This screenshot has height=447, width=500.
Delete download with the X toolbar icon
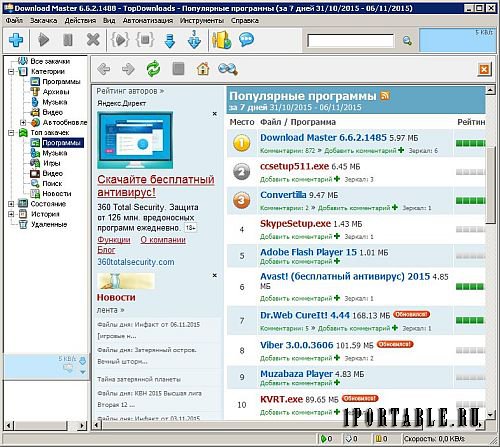93,40
